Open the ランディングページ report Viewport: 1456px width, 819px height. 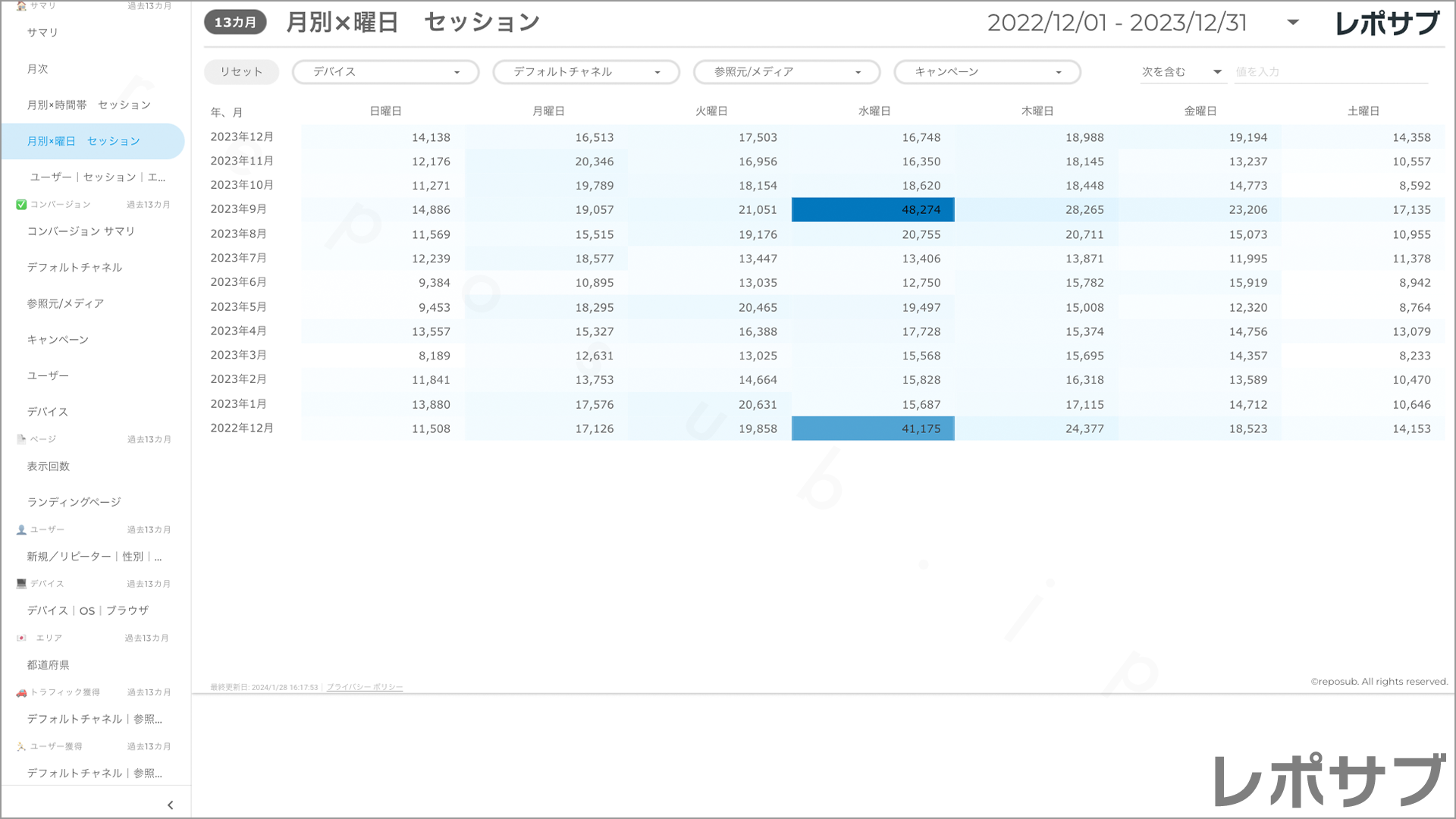click(x=74, y=503)
